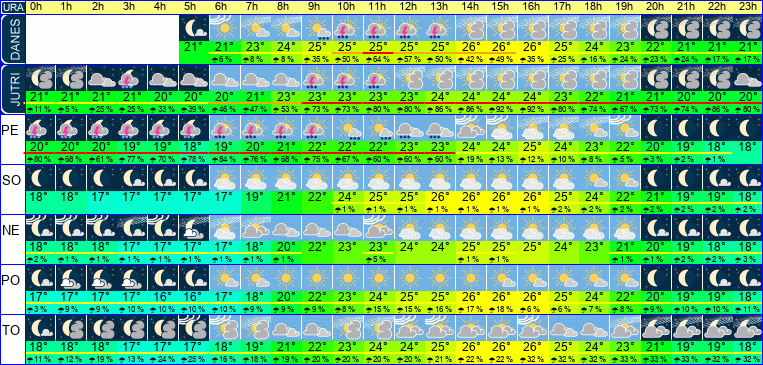Viewport: 763px width, 365px height.
Task: Click the 12h column header
Action: pos(409,7)
